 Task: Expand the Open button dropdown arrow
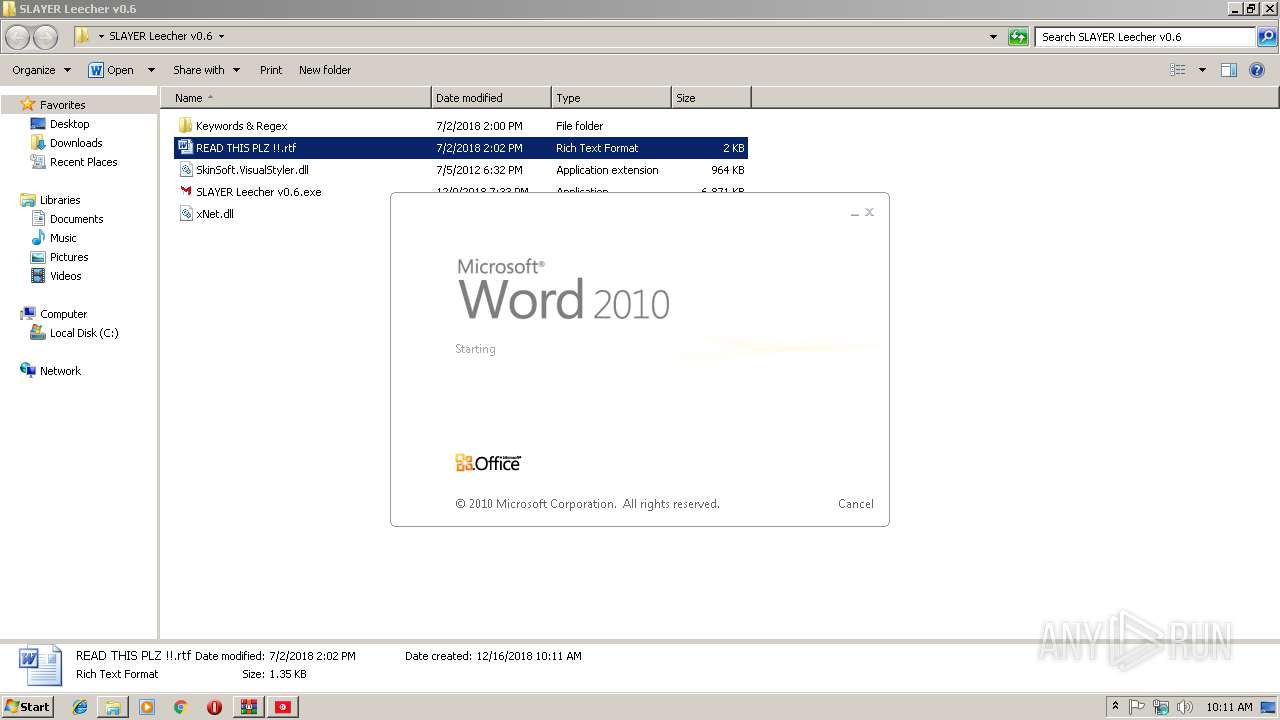click(x=151, y=70)
